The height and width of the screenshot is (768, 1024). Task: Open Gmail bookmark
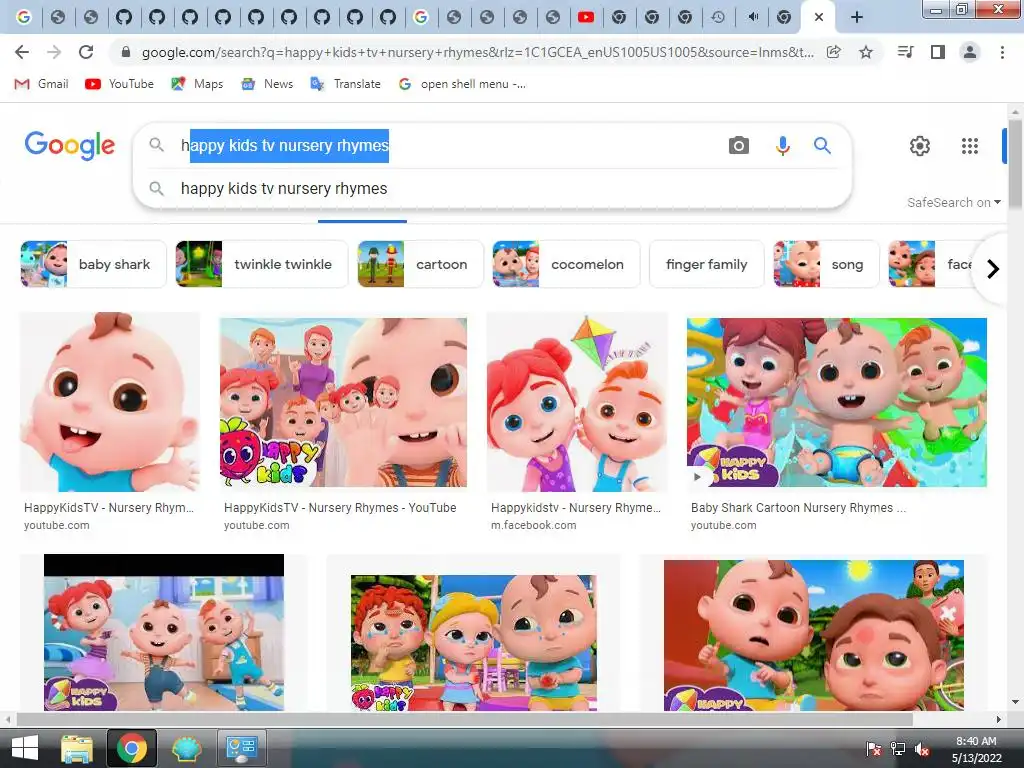pos(41,84)
